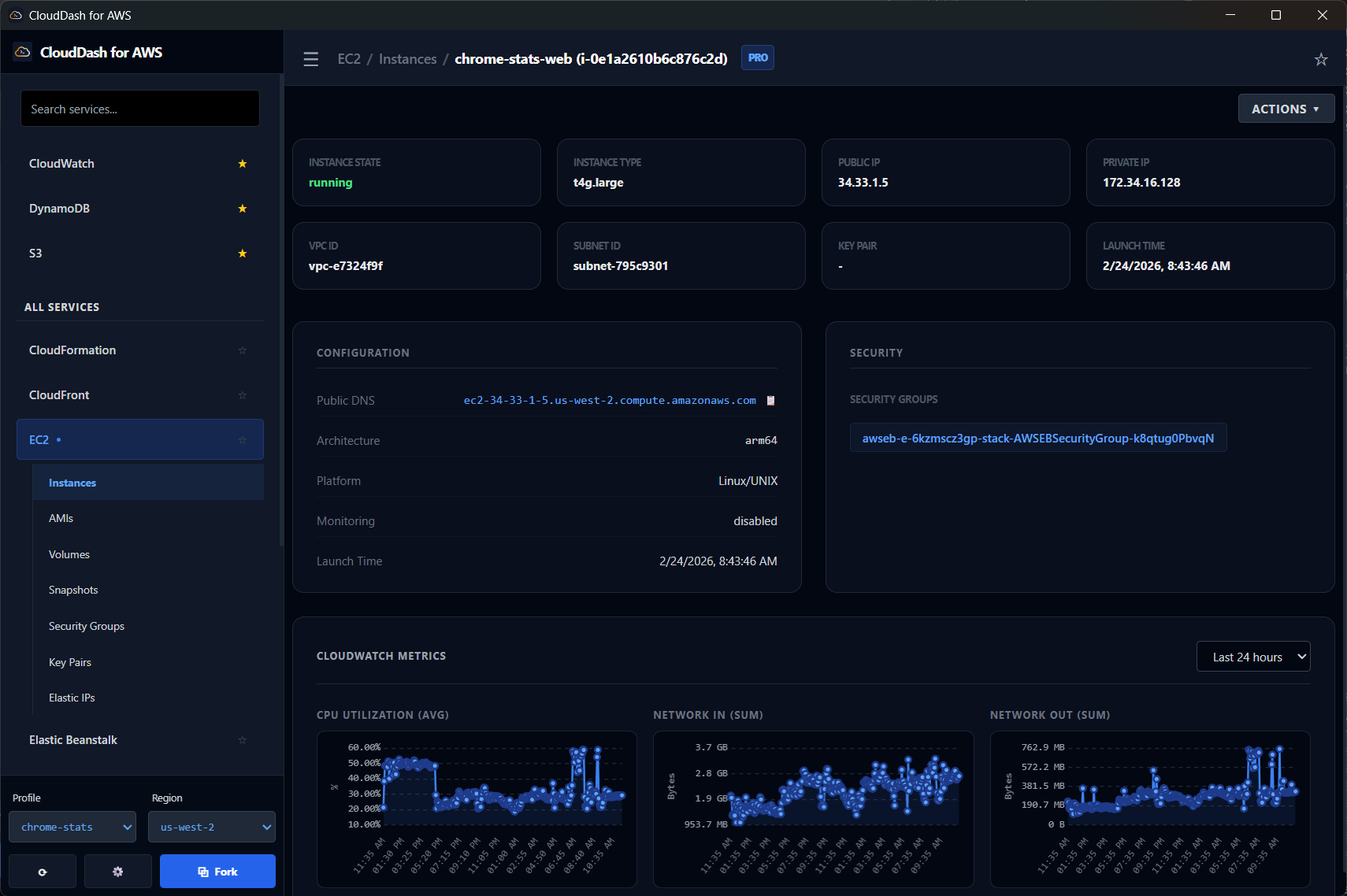Click the Search services input field
1347x896 pixels.
[x=139, y=108]
